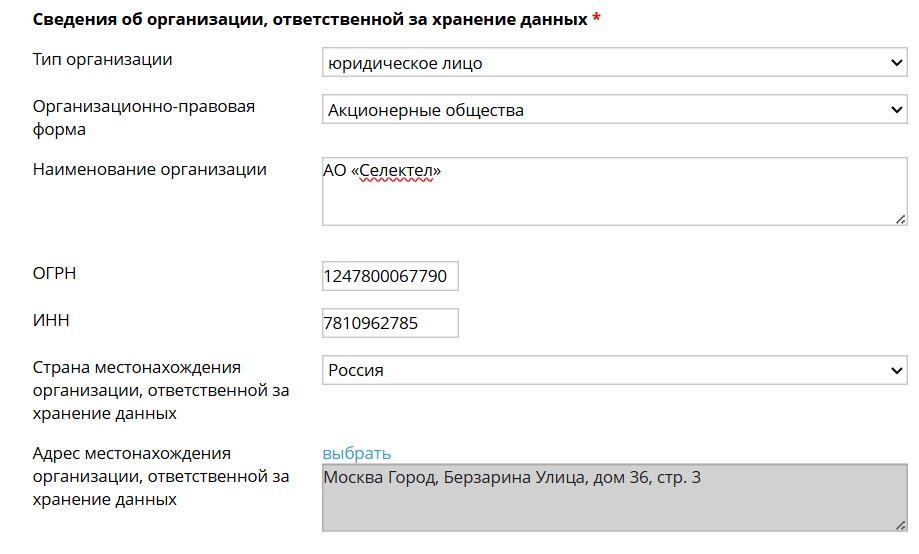
Task: Click the Тип организации label
Action: [103, 59]
